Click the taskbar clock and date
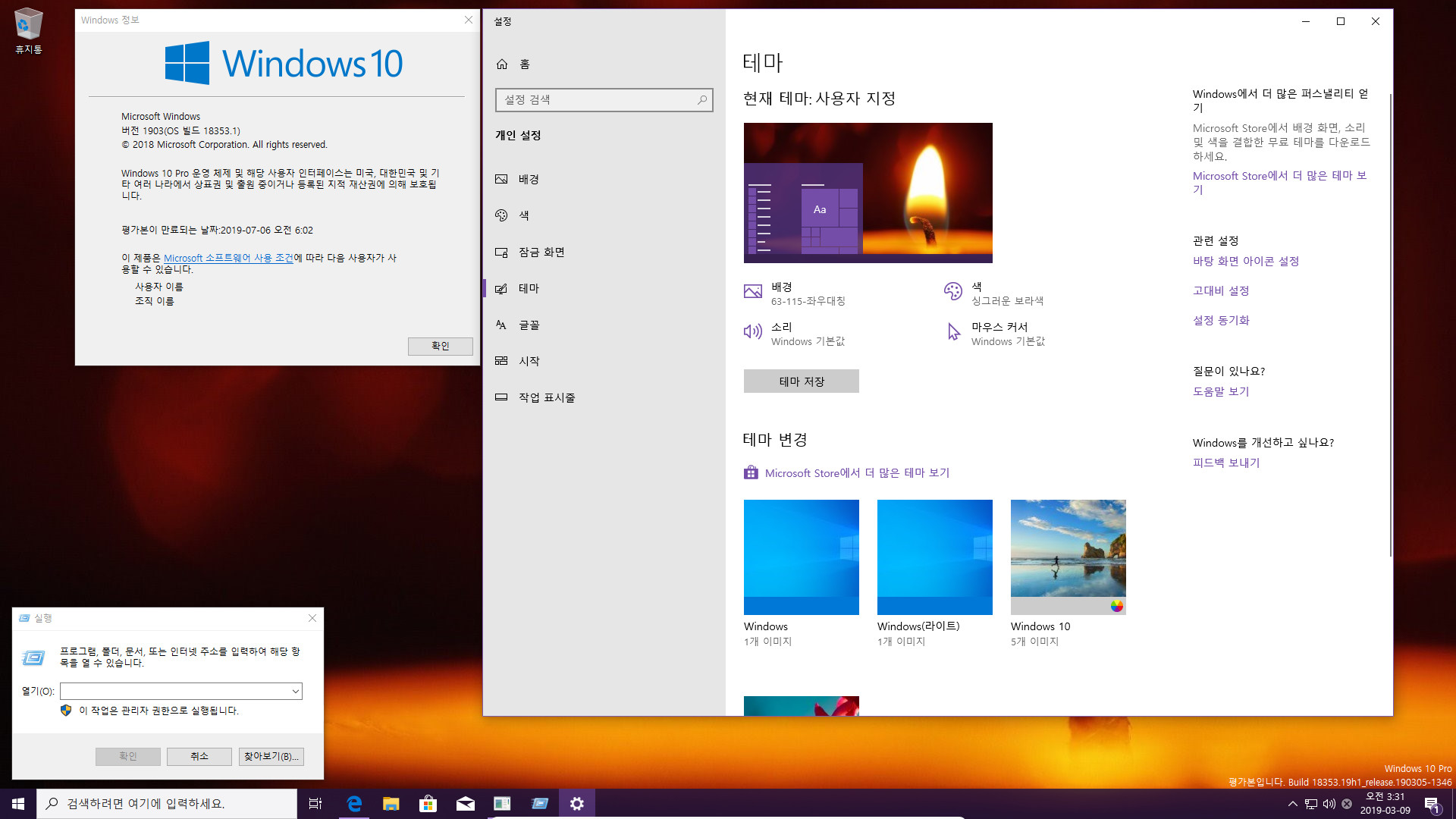The image size is (1456, 819). [x=1385, y=804]
